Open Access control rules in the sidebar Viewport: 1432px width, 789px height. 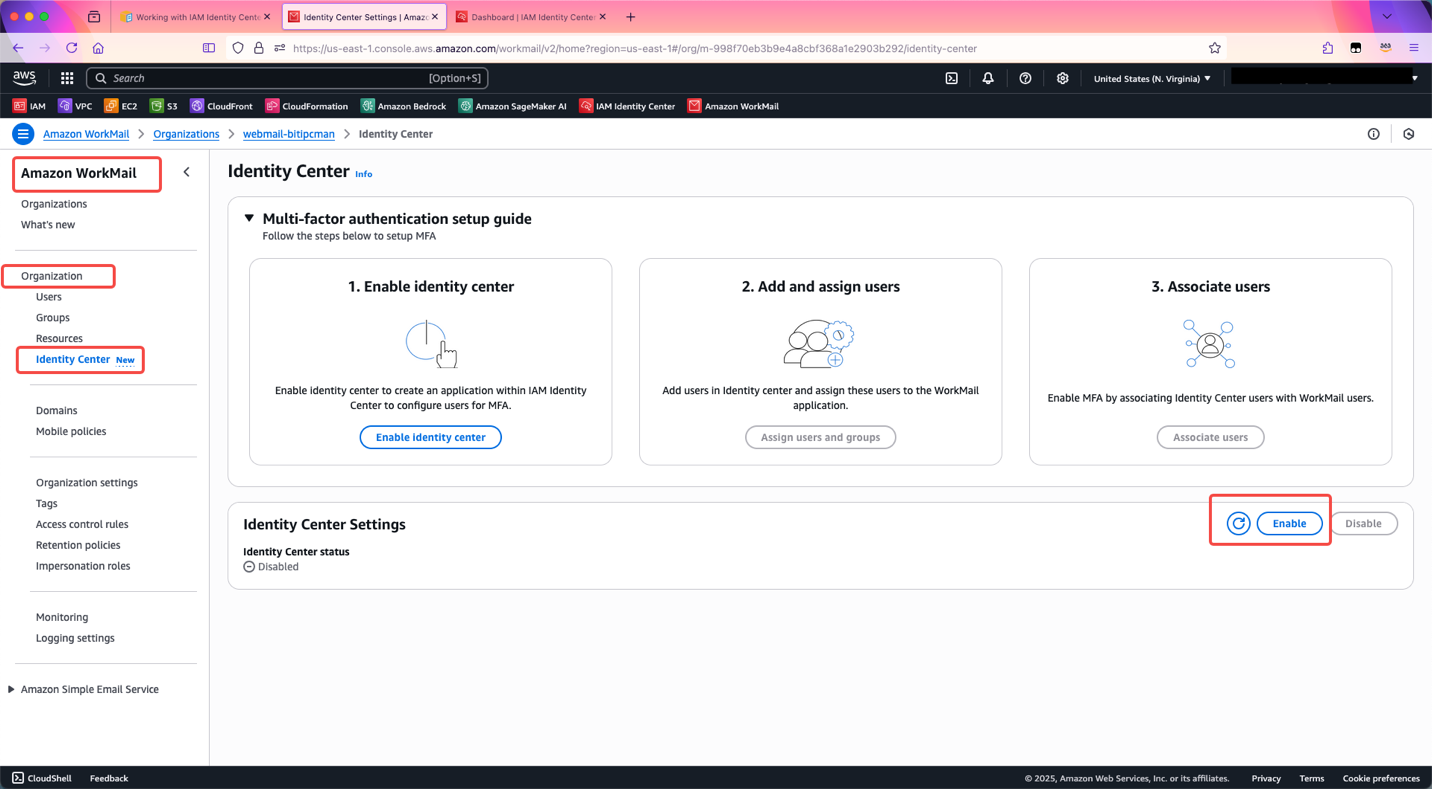point(82,525)
